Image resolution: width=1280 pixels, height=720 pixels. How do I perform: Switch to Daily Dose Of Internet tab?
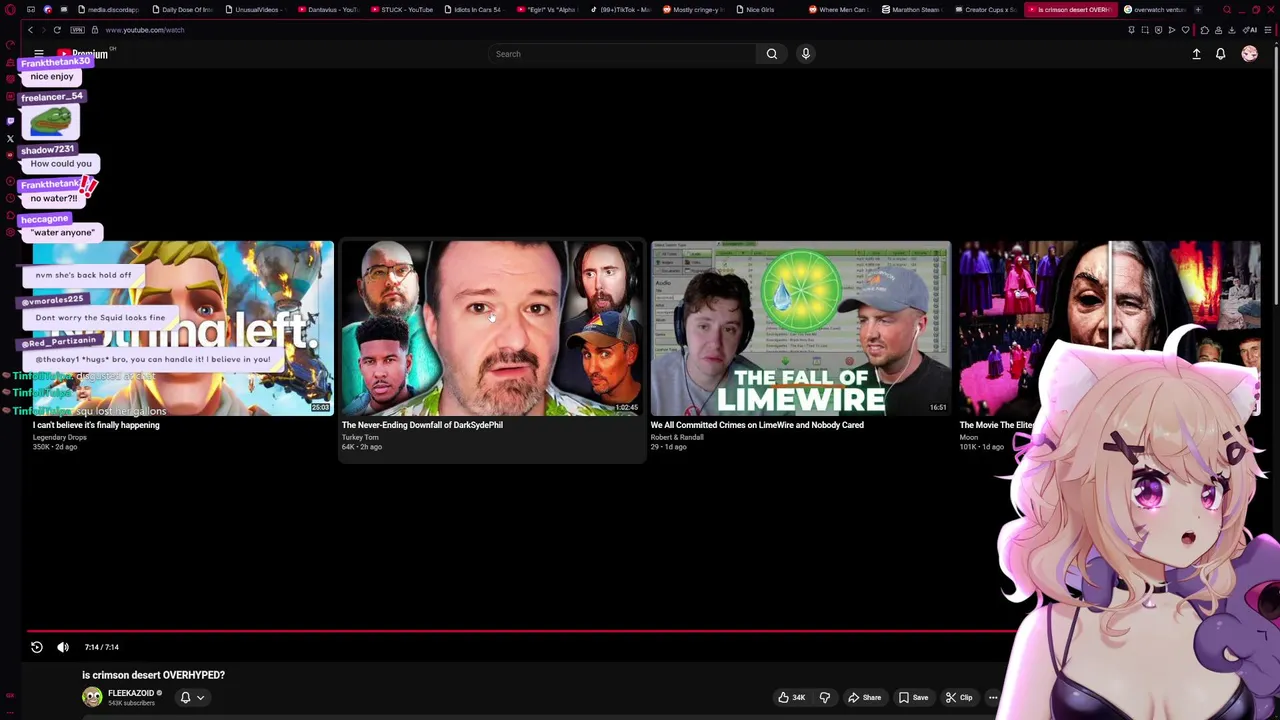coord(182,10)
